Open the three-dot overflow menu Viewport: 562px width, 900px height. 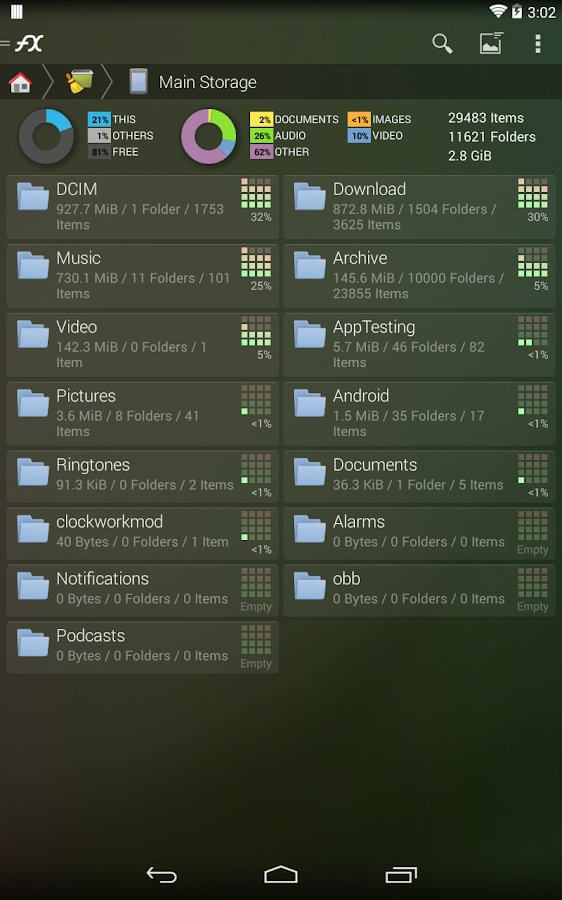(x=537, y=44)
